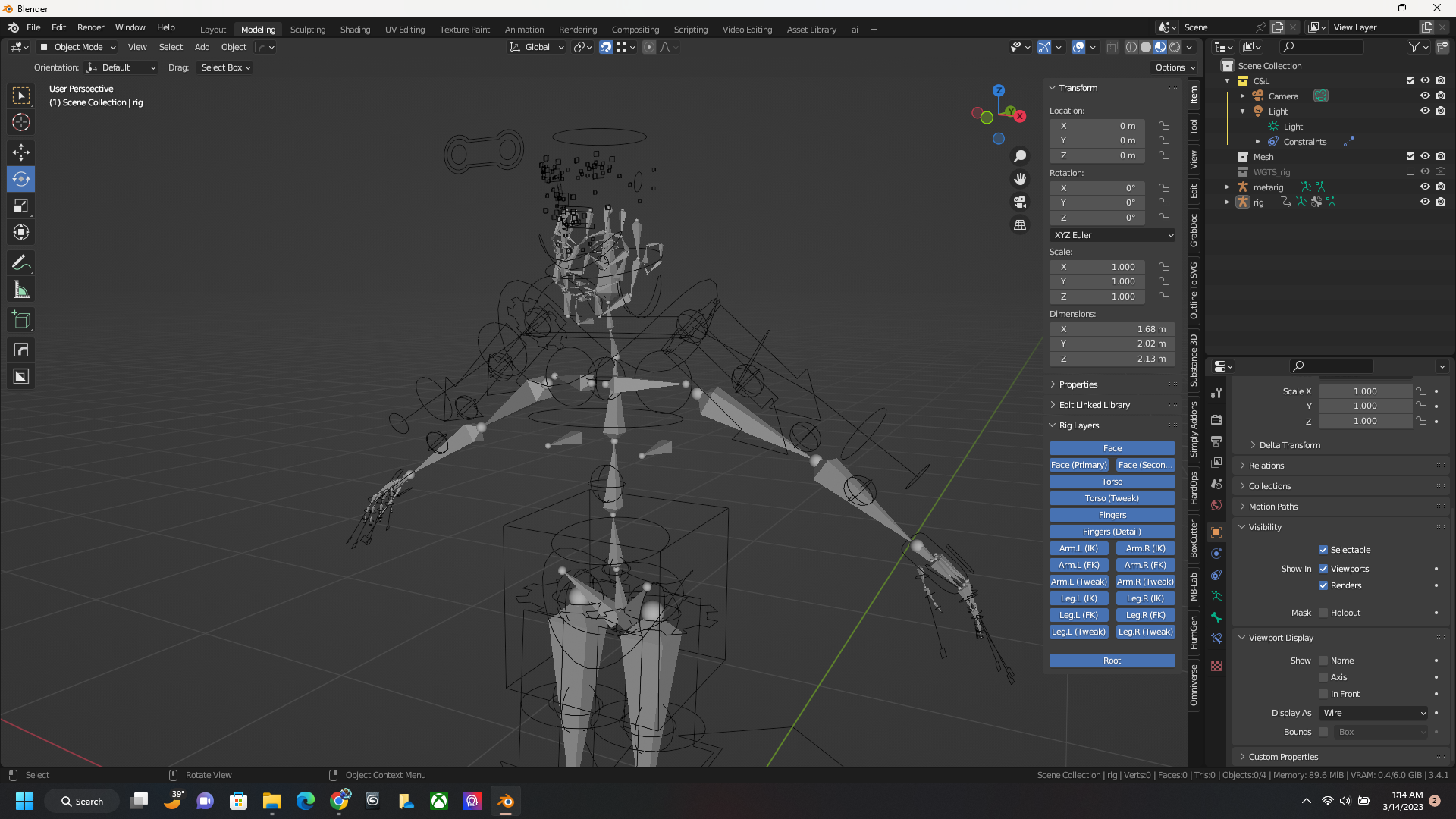Switch orthographic/perspective grid icon
This screenshot has height=819, width=1456.
1020,225
